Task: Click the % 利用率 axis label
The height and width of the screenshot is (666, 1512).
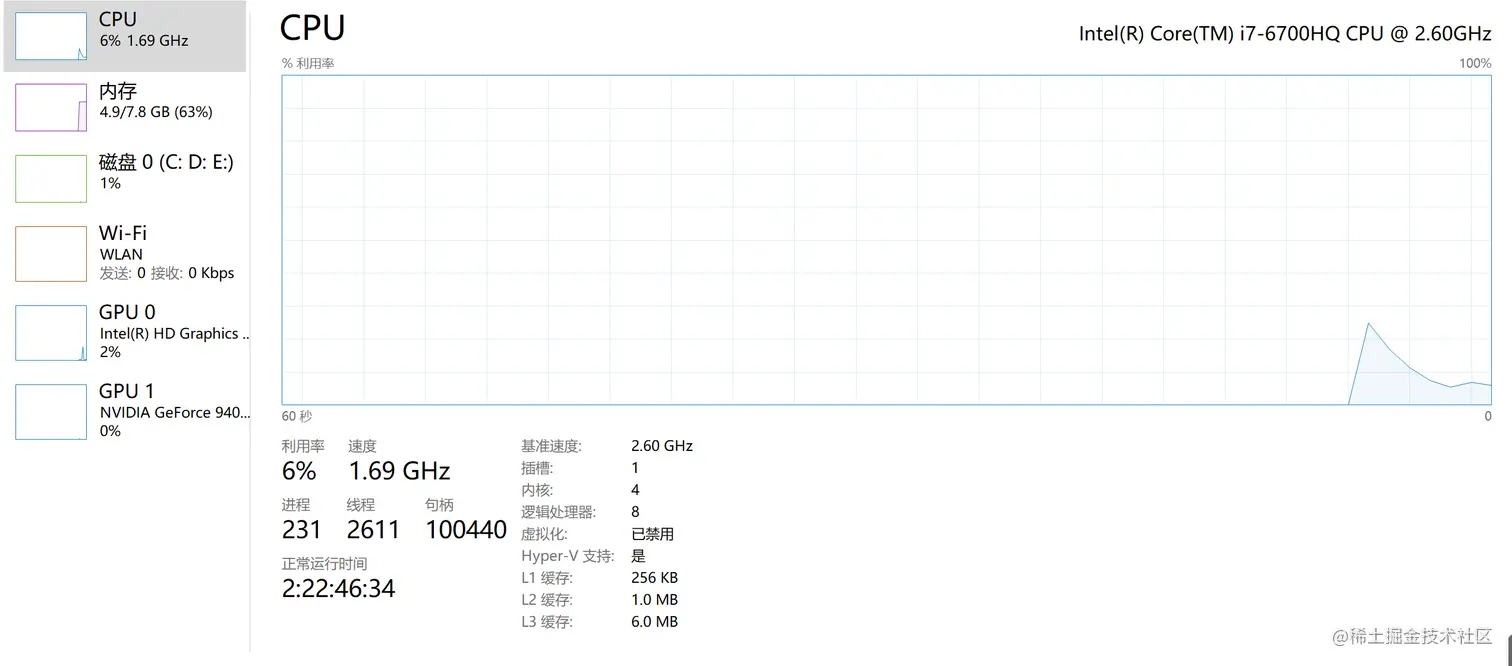Action: click(308, 63)
